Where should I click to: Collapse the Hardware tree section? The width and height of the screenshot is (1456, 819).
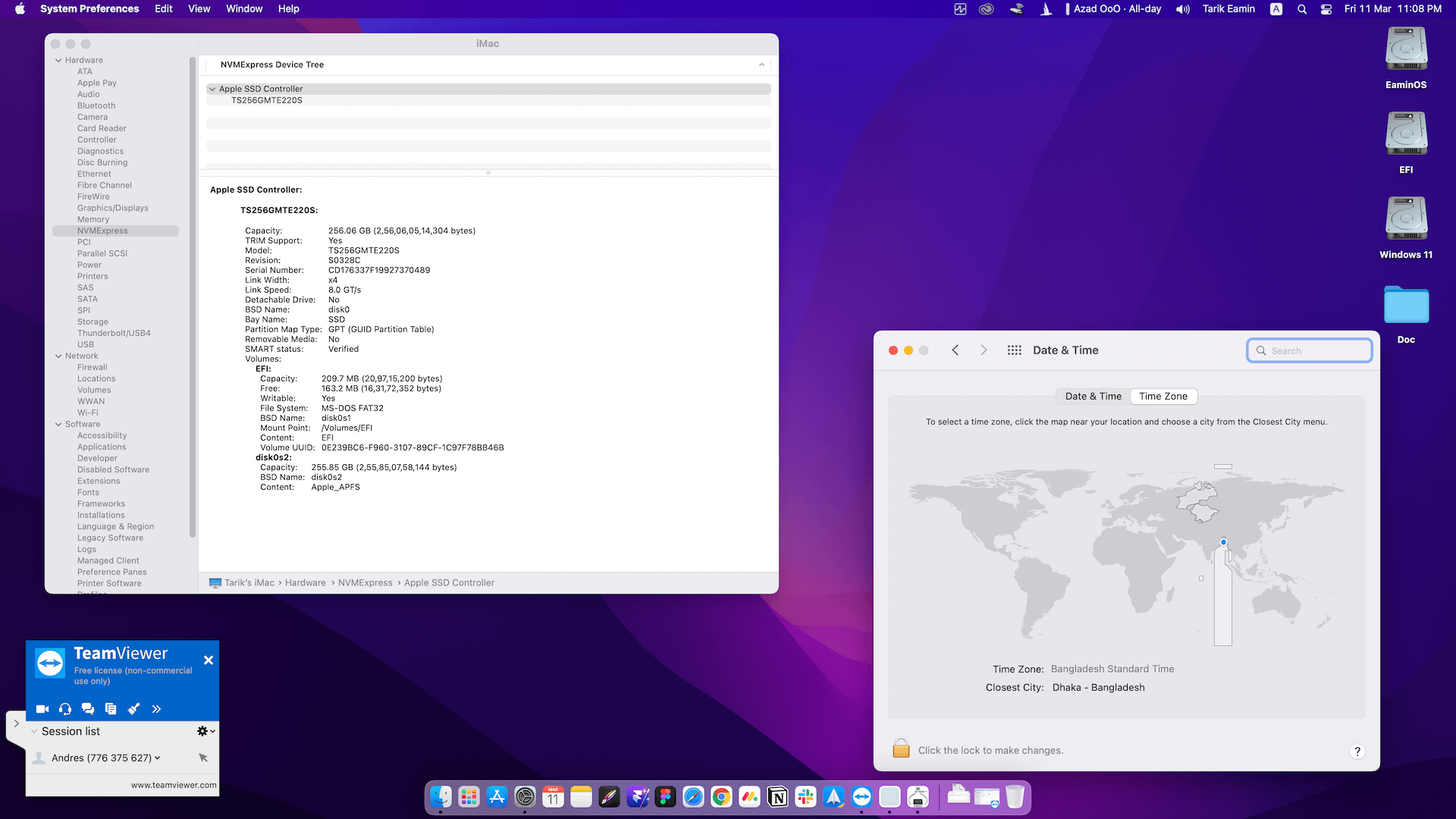(58, 60)
